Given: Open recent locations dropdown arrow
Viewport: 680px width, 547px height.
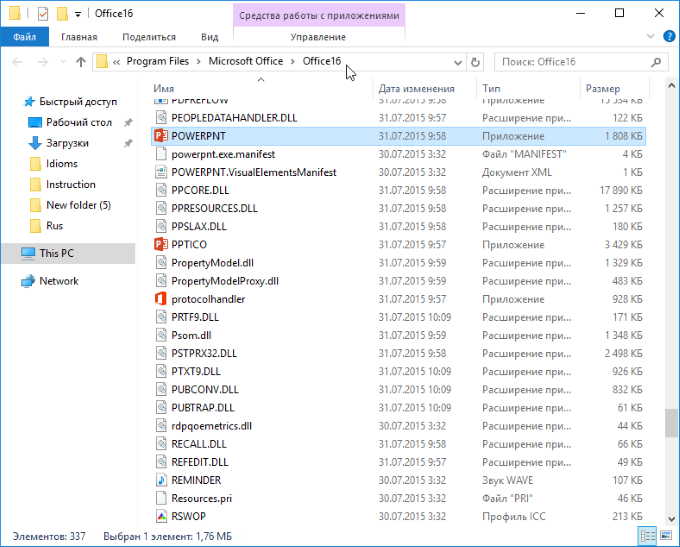Looking at the screenshot, I should click(x=63, y=62).
